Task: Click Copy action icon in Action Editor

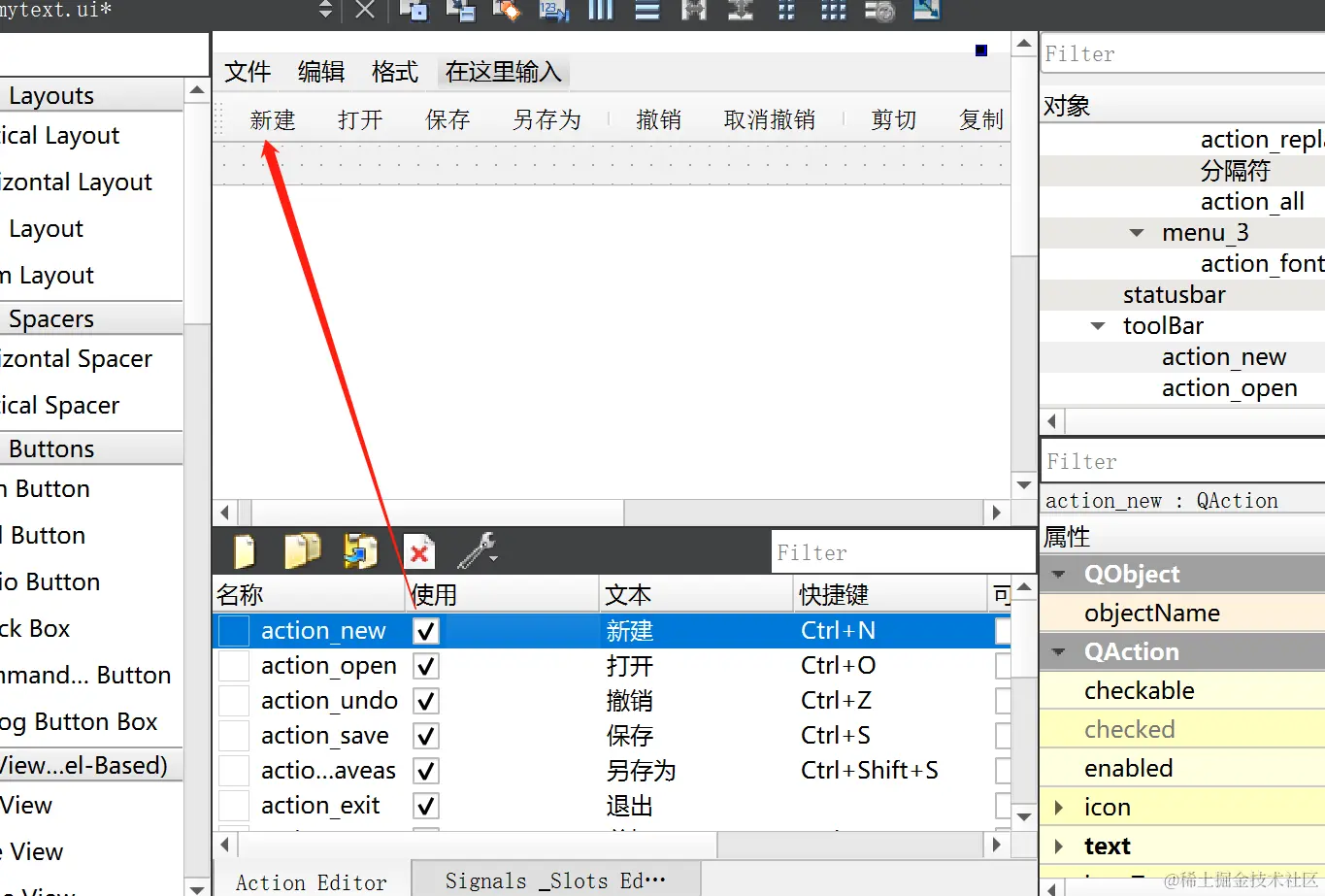Action: tap(302, 551)
